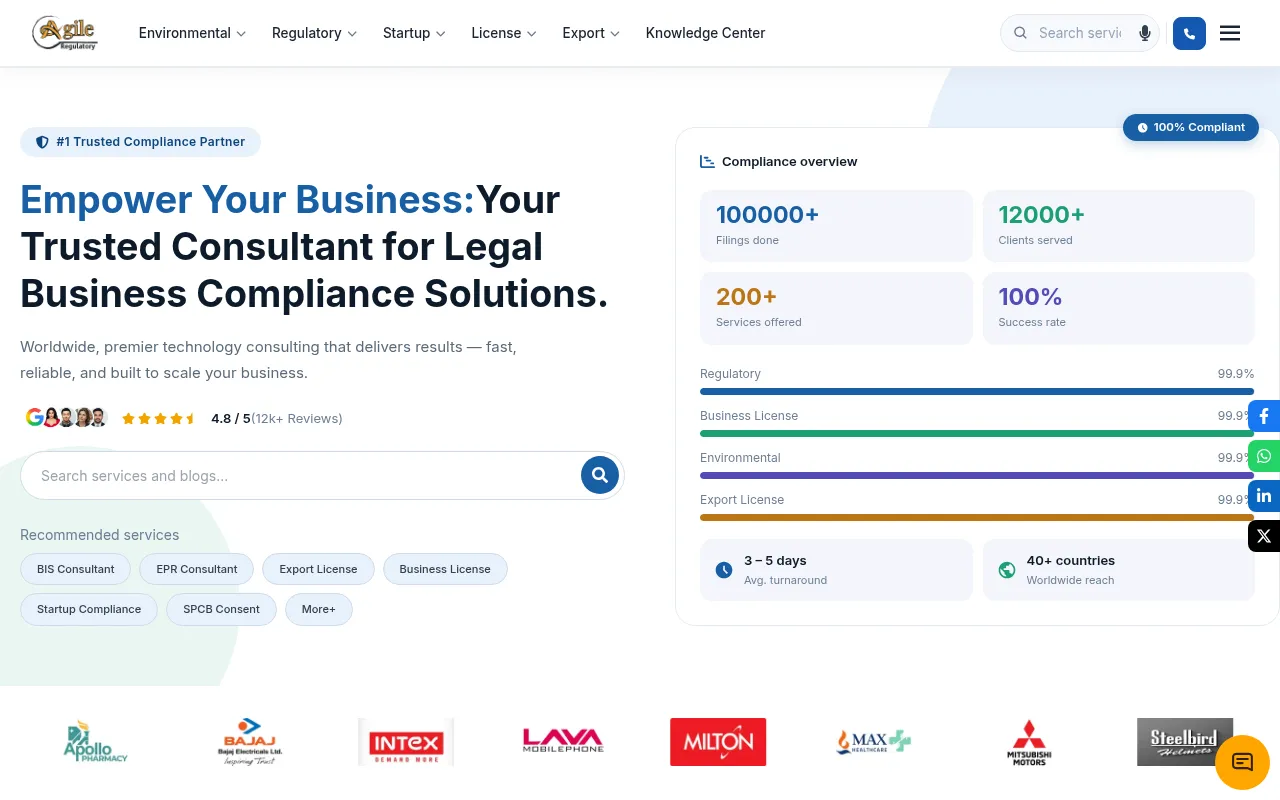Image resolution: width=1280 pixels, height=800 pixels.
Task: Click the star rating row
Action: coord(159,419)
